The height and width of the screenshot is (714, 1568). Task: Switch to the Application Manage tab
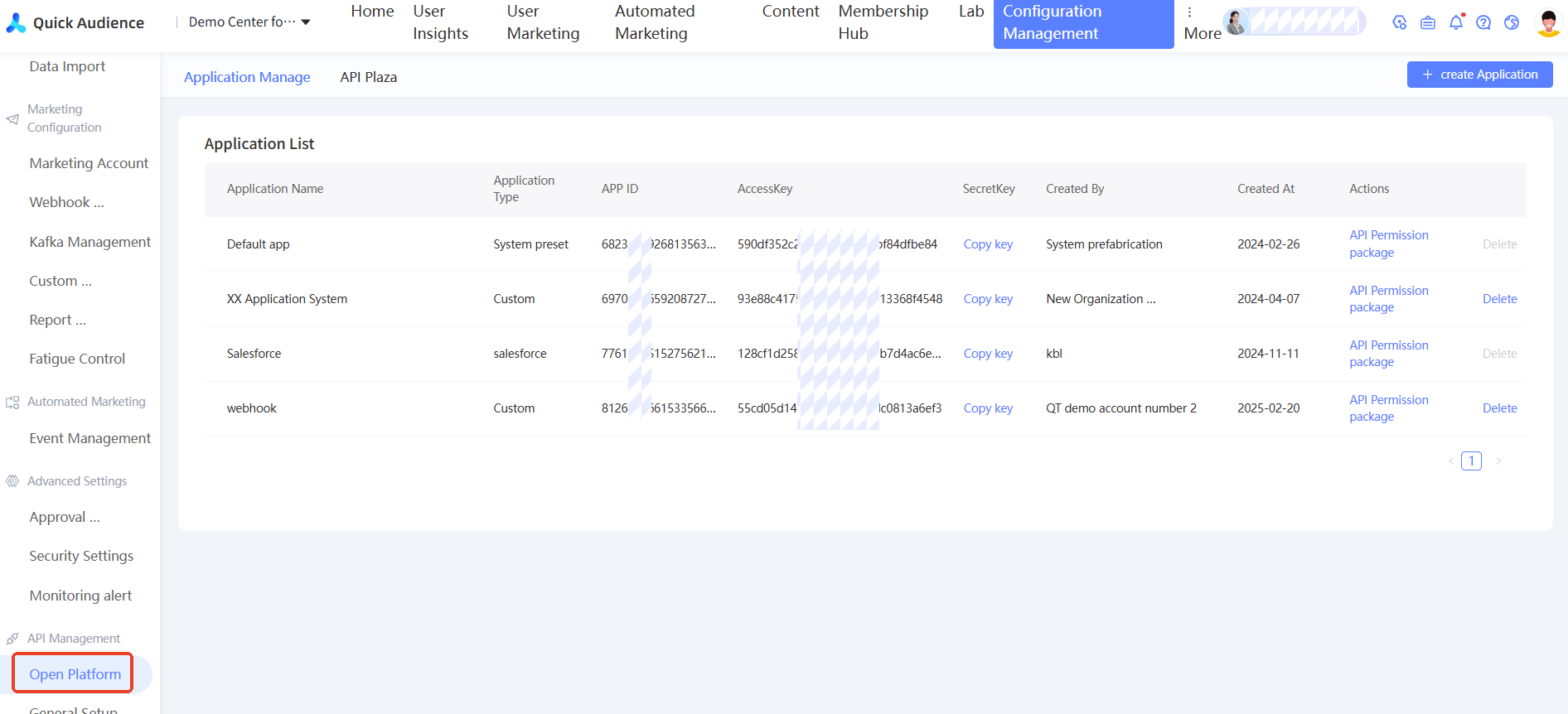click(247, 77)
